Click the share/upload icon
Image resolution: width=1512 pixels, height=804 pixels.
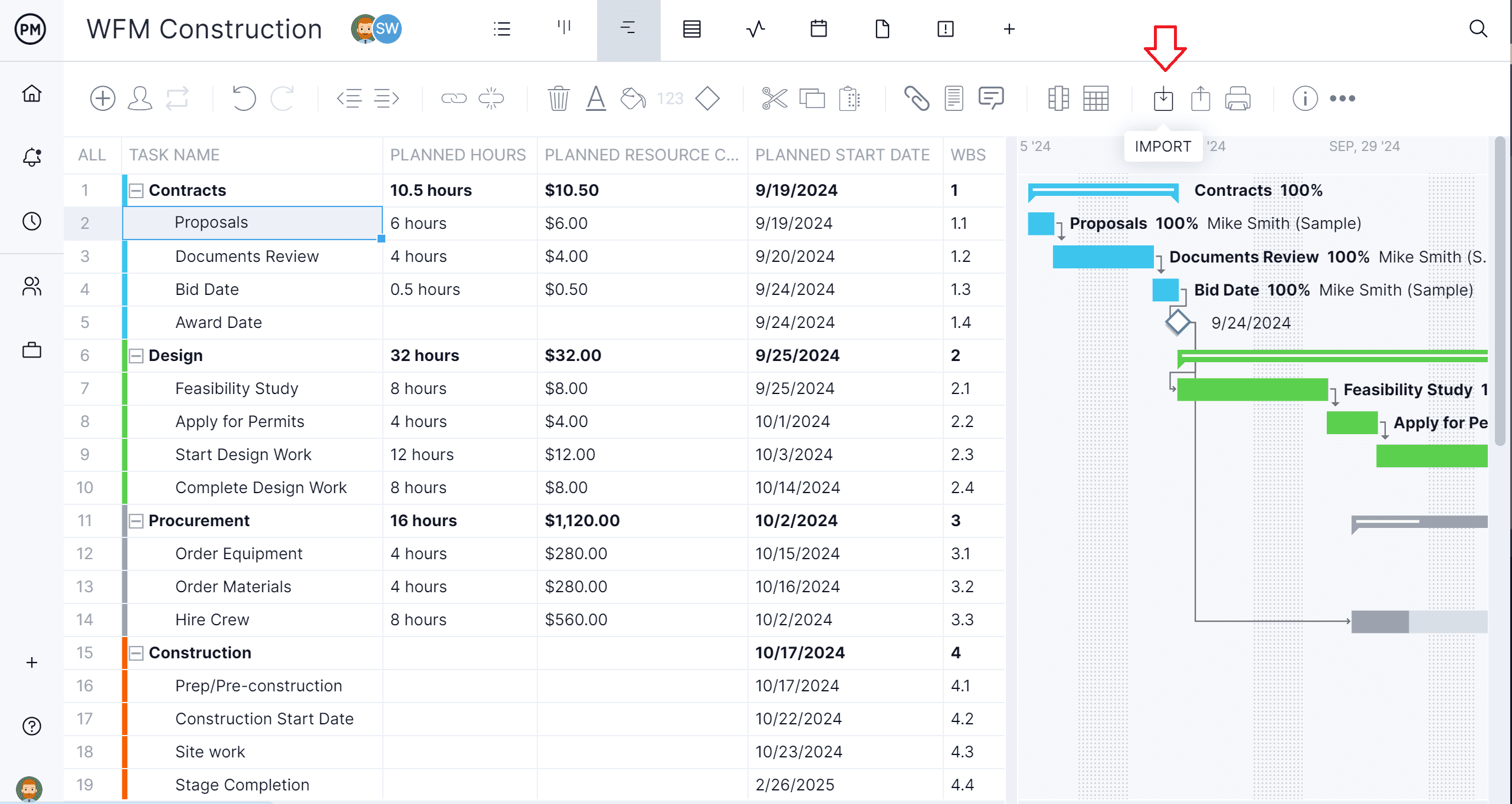(x=1201, y=98)
